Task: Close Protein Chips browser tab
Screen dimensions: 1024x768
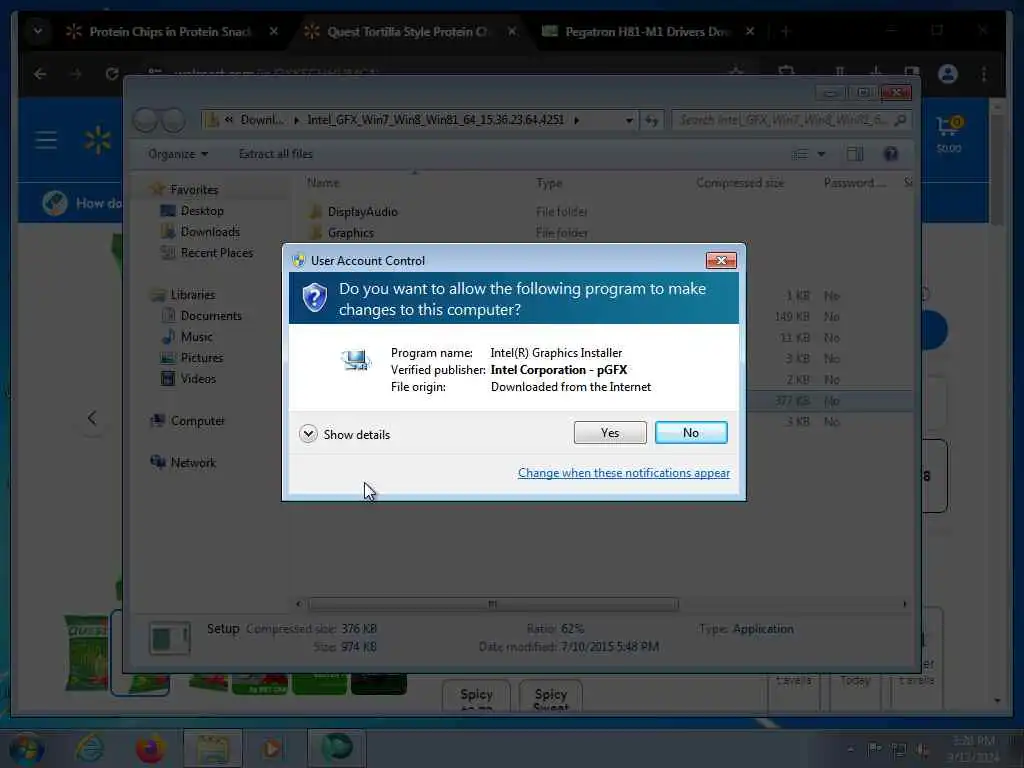Action: pos(274,31)
